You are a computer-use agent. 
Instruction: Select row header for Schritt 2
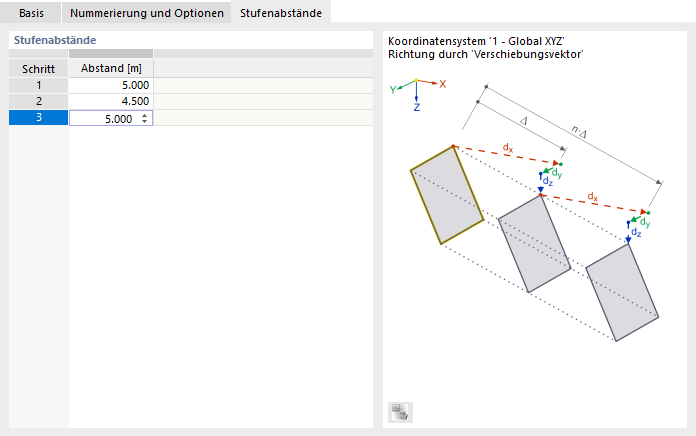coord(39,101)
